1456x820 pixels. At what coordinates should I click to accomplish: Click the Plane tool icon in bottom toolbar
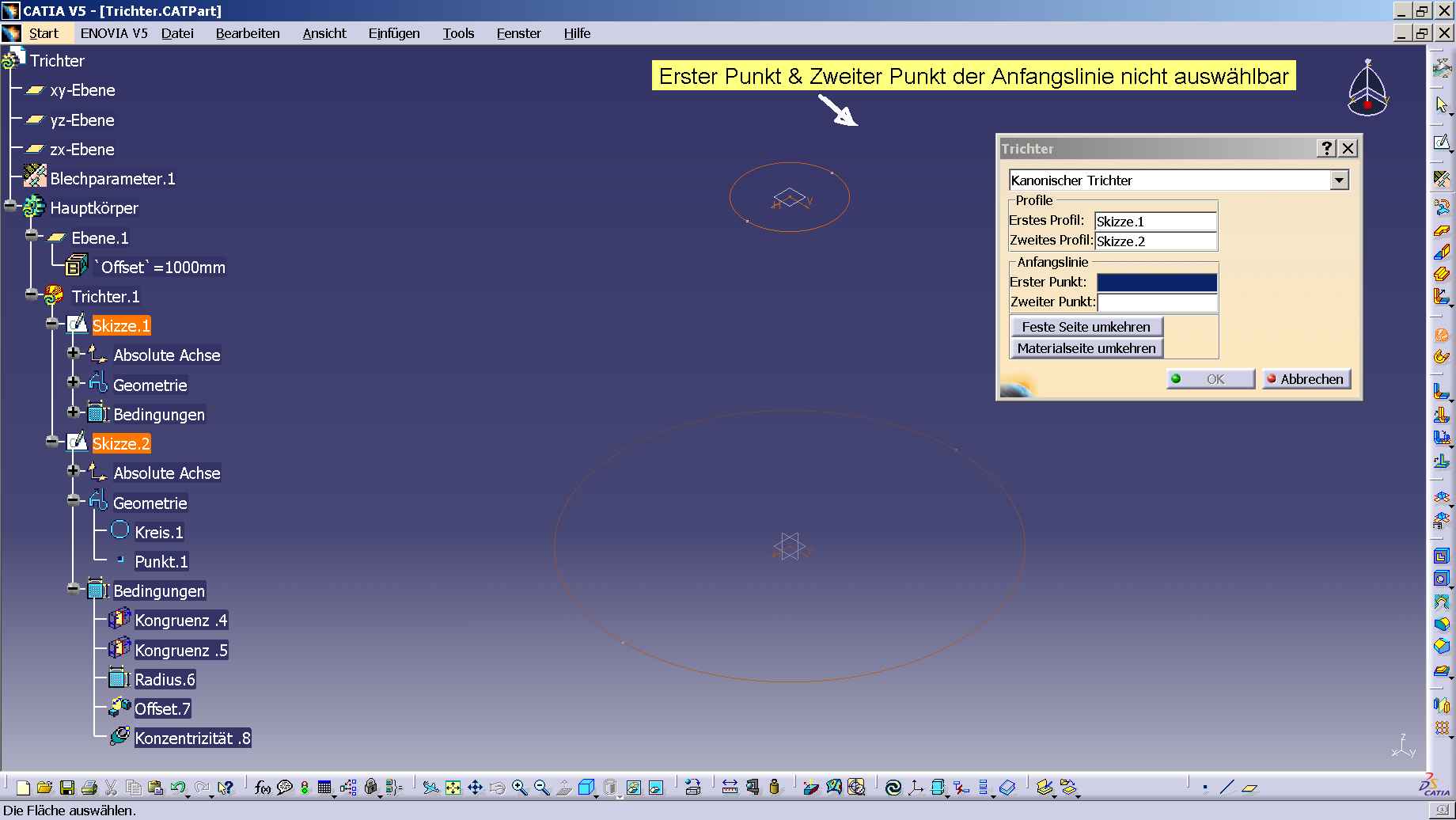(x=1249, y=788)
